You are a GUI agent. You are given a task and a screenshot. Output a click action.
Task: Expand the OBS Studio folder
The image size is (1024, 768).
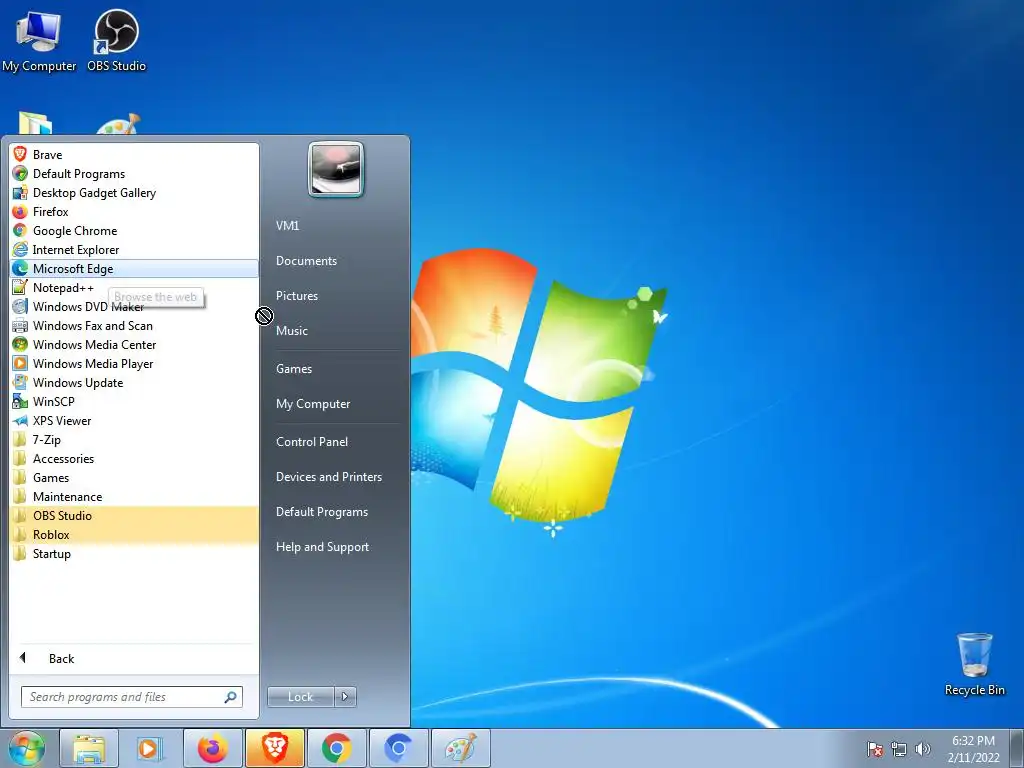(134, 515)
